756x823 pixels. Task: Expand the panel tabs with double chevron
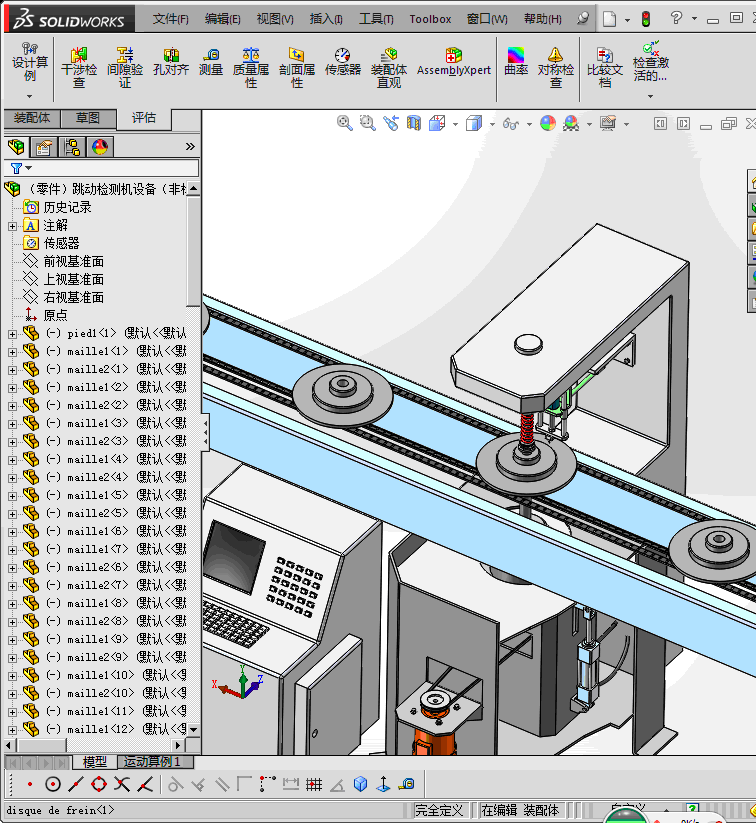[x=190, y=146]
